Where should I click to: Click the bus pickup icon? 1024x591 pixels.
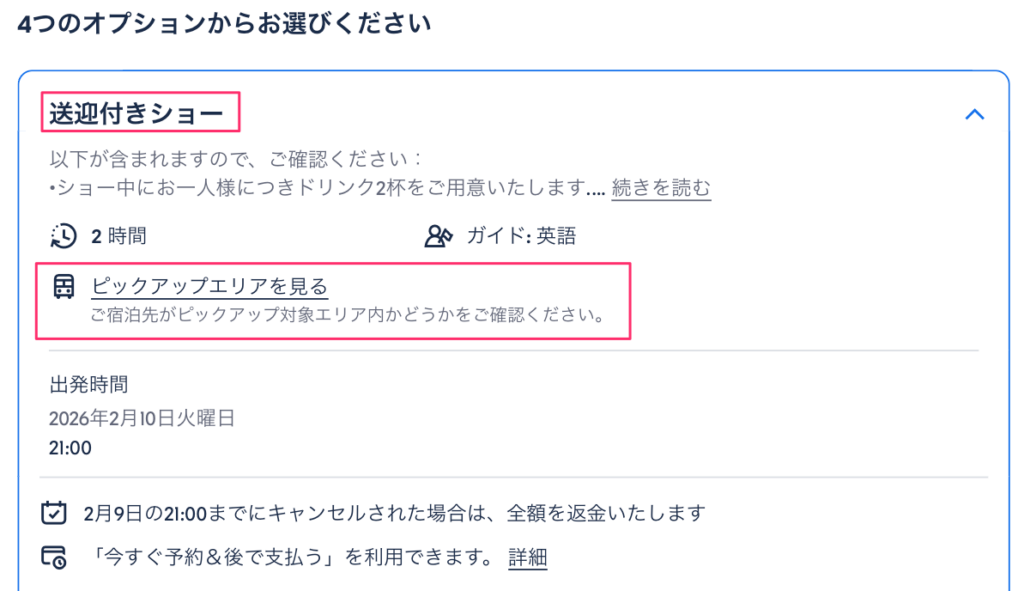click(x=63, y=287)
